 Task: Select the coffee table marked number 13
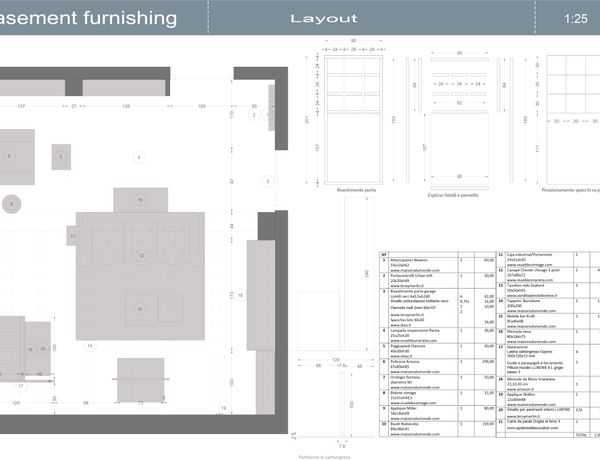[141, 309]
